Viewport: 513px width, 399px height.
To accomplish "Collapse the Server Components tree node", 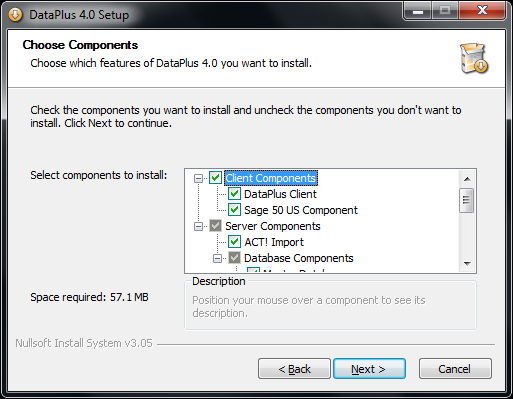I will (x=198, y=226).
